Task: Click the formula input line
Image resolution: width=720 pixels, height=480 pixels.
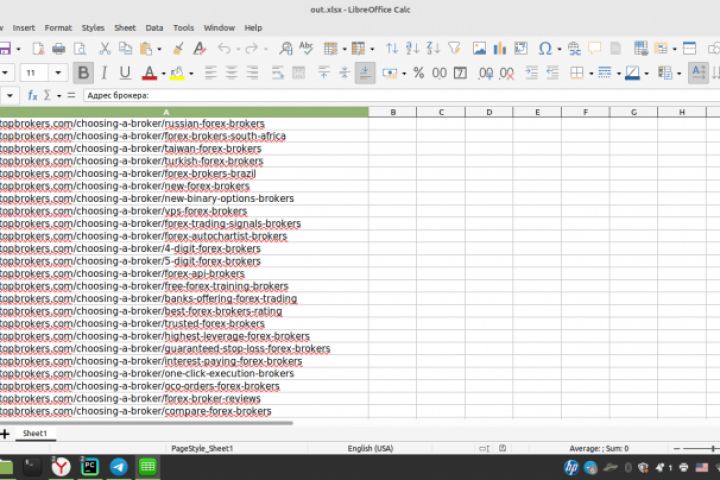Action: click(401, 96)
